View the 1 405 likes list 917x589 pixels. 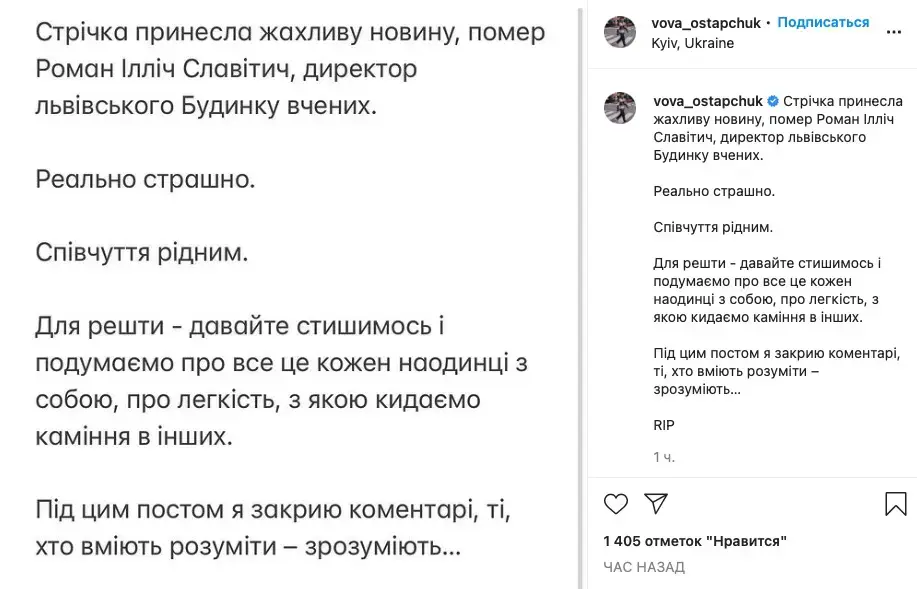[695, 541]
